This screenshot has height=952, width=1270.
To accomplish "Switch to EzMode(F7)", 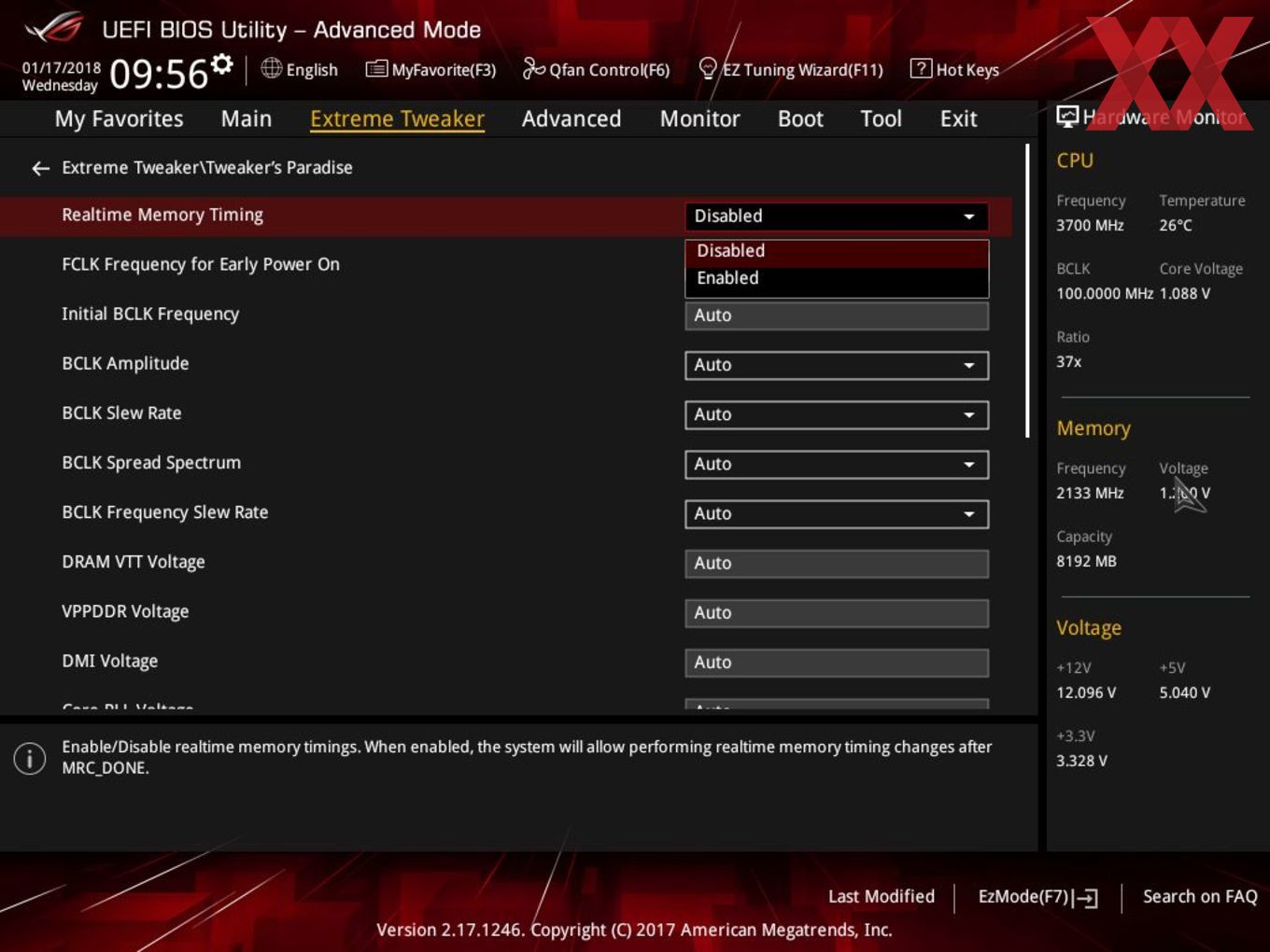I will 1023,896.
